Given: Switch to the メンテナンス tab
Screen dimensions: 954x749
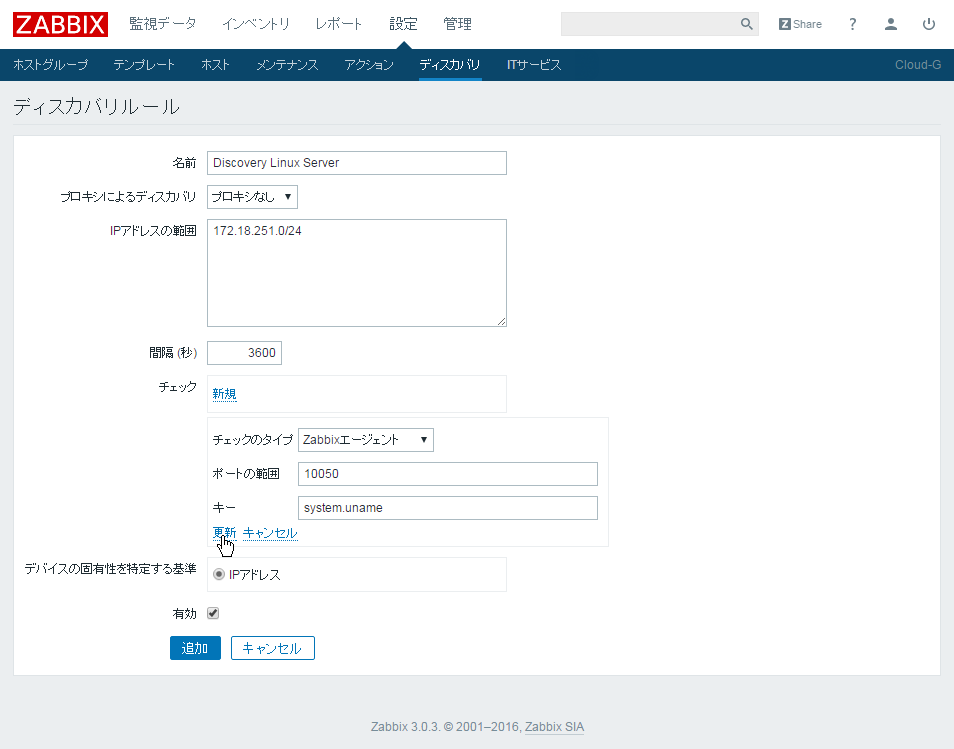Looking at the screenshot, I should coord(287,65).
